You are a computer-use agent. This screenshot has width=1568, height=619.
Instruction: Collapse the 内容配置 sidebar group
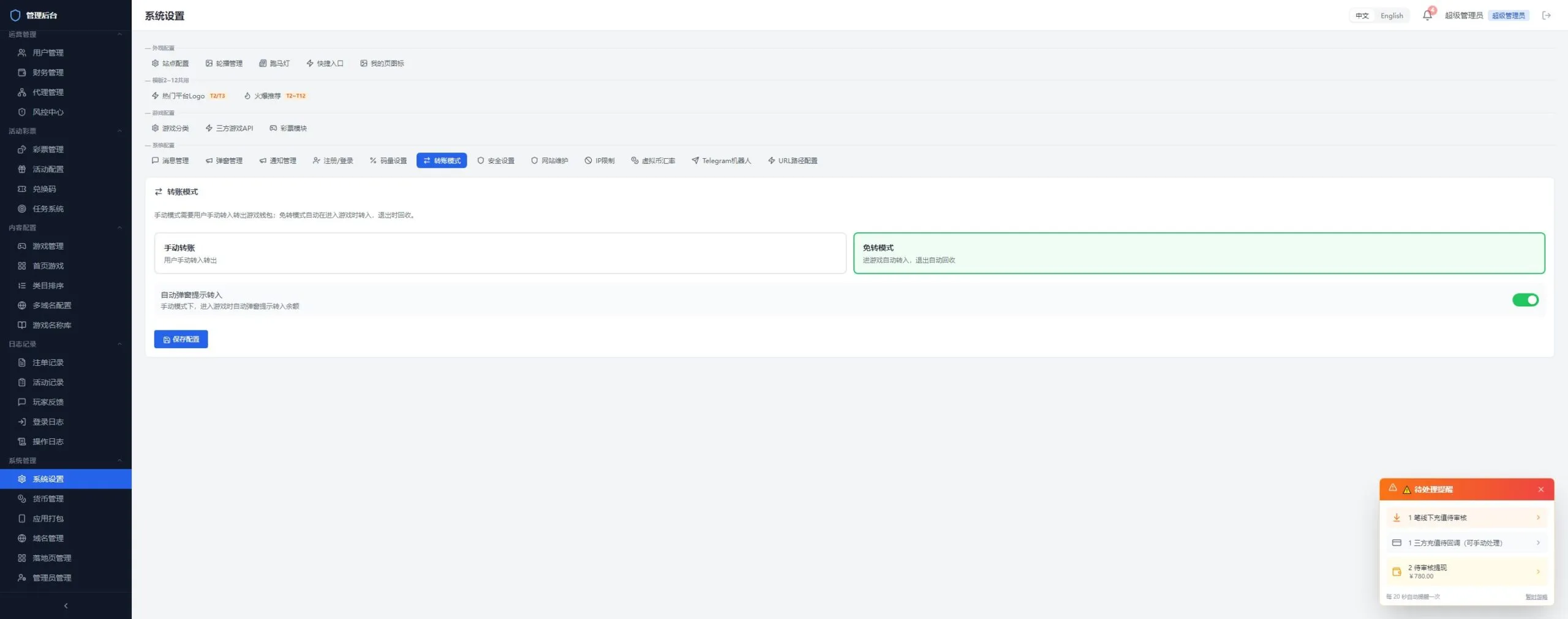pos(120,227)
